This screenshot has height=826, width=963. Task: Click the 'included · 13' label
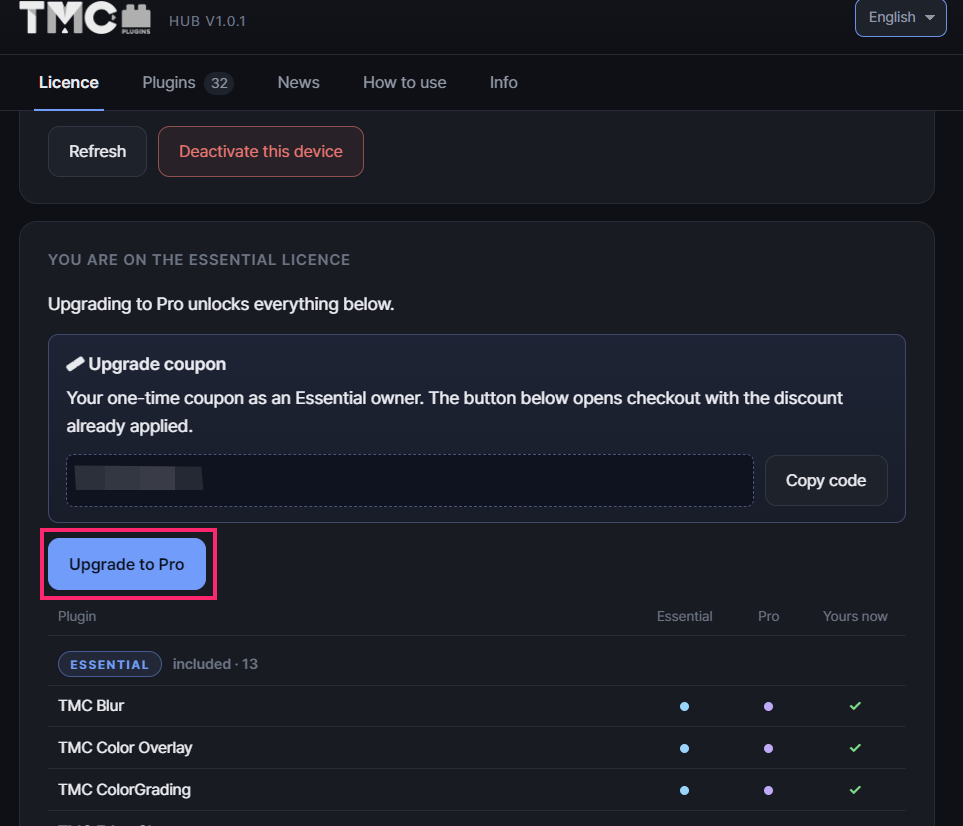(x=215, y=664)
